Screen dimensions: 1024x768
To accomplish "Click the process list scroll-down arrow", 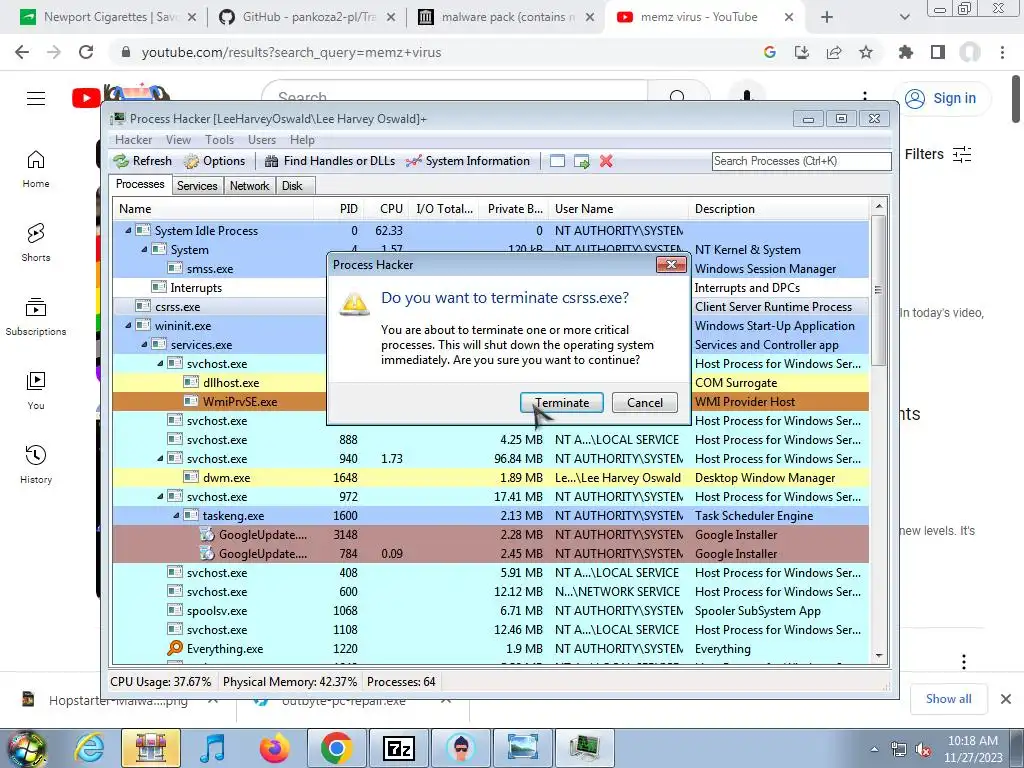I will coord(878,656).
